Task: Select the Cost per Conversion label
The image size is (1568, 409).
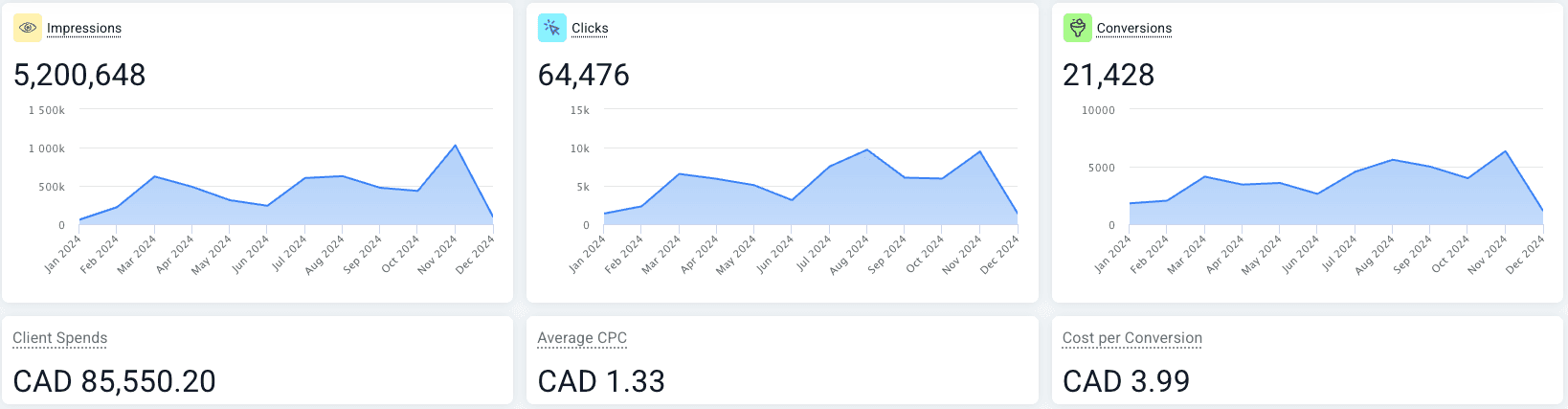Action: [x=1131, y=338]
